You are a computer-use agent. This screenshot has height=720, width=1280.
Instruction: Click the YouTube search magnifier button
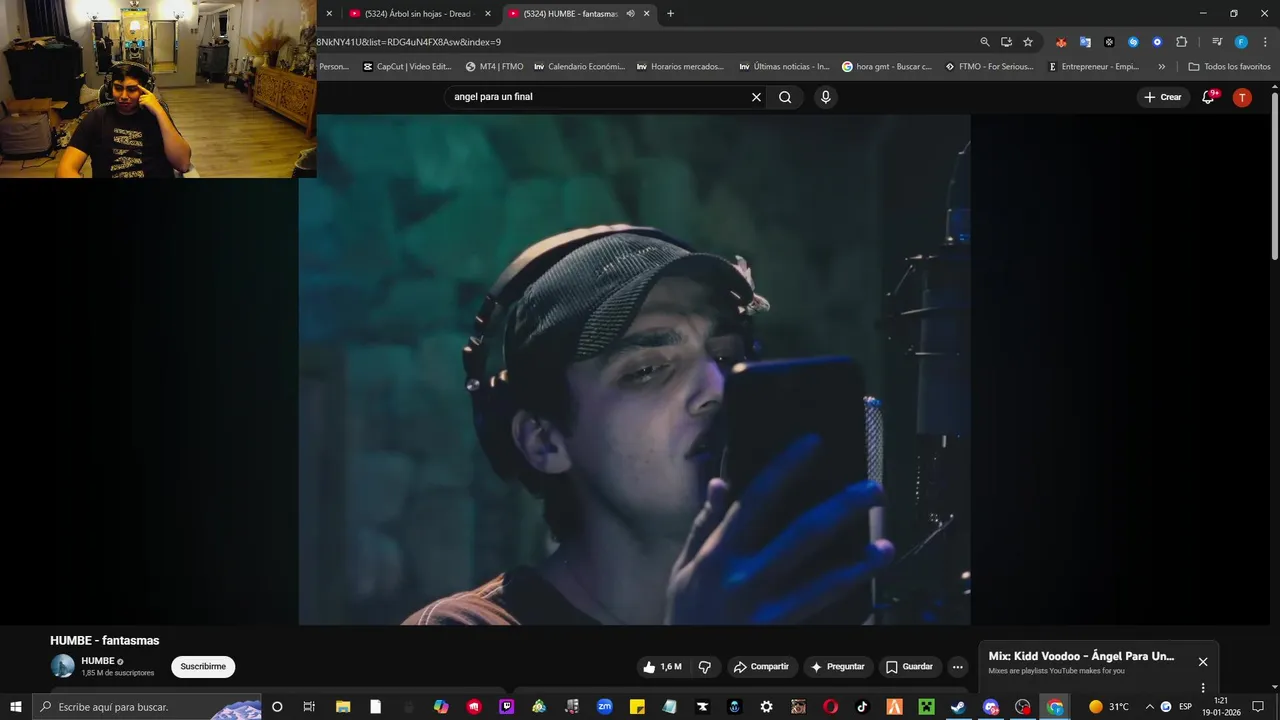click(785, 97)
